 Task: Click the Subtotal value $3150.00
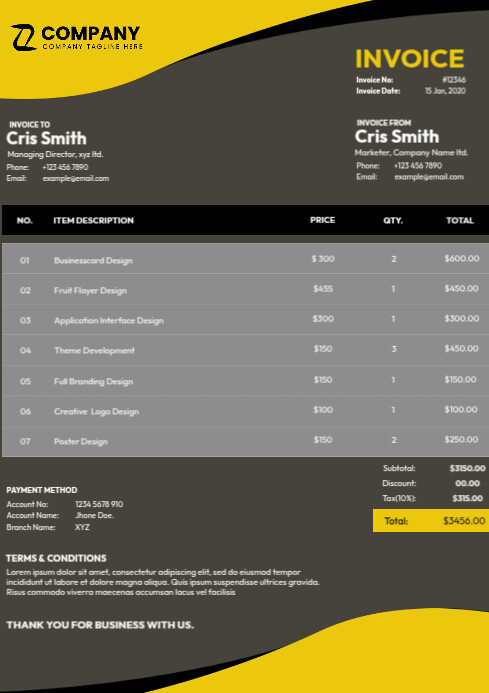(467, 468)
